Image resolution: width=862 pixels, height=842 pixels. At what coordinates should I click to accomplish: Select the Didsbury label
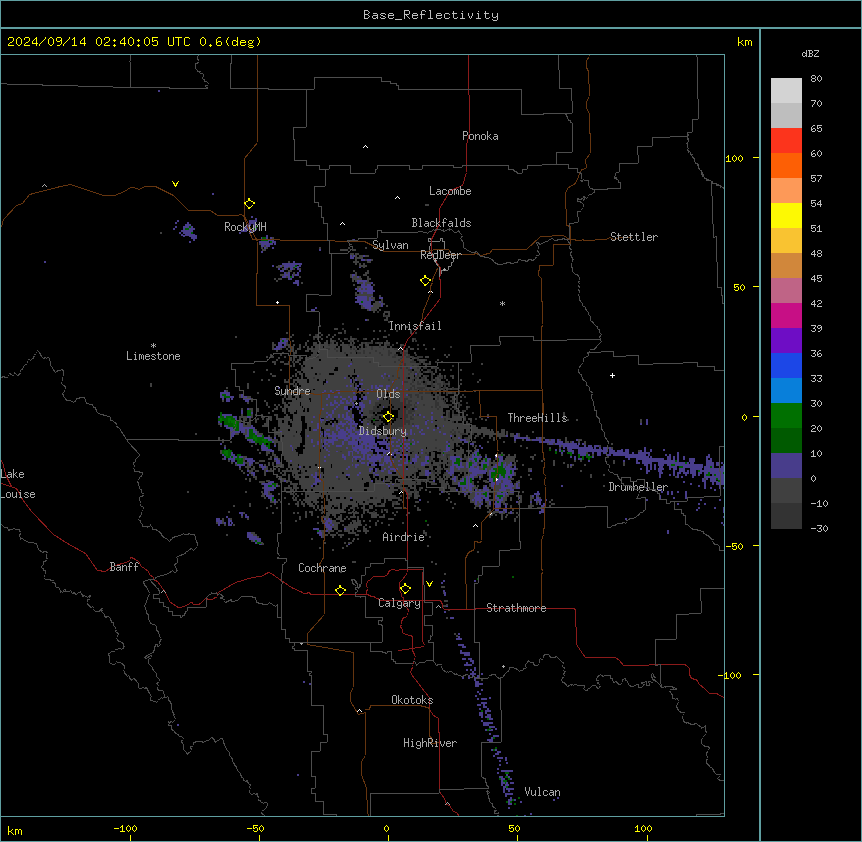point(383,431)
